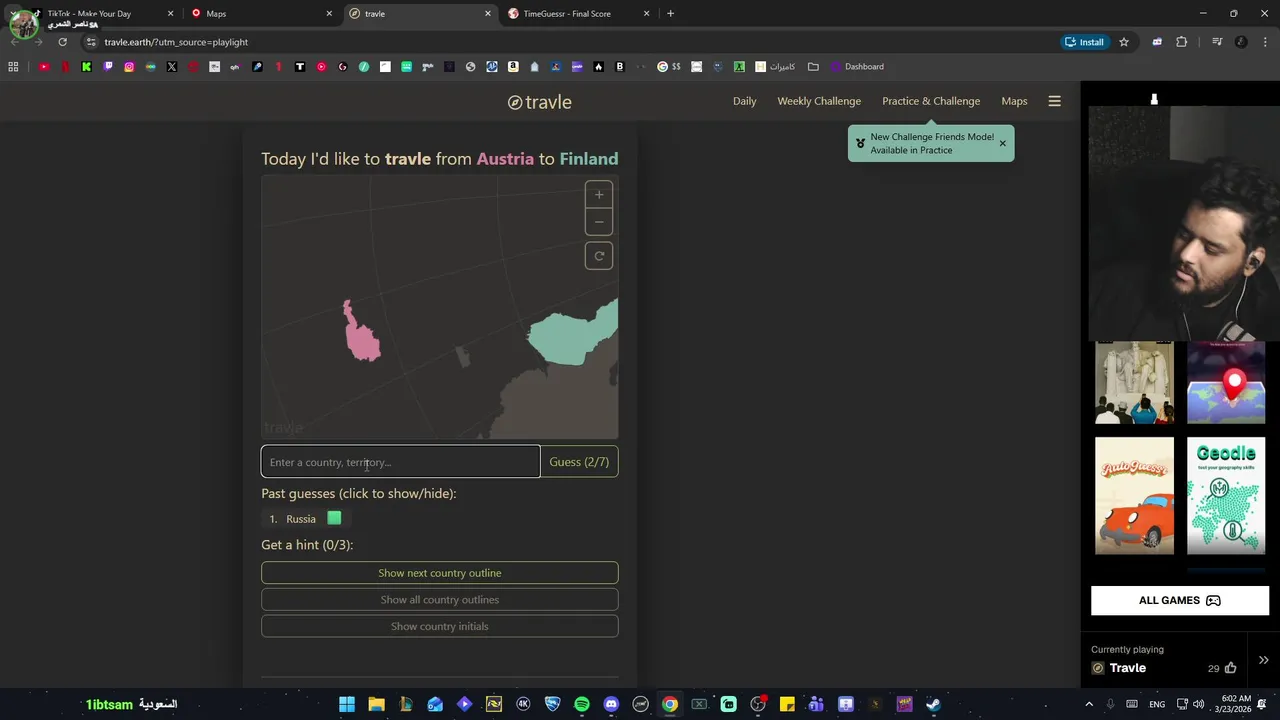Open Discord from taskbar

611,704
